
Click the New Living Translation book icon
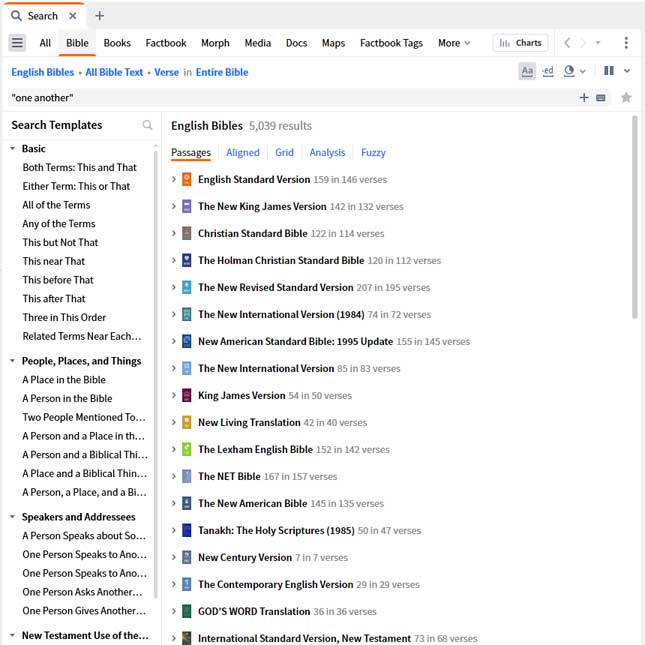[x=186, y=422]
